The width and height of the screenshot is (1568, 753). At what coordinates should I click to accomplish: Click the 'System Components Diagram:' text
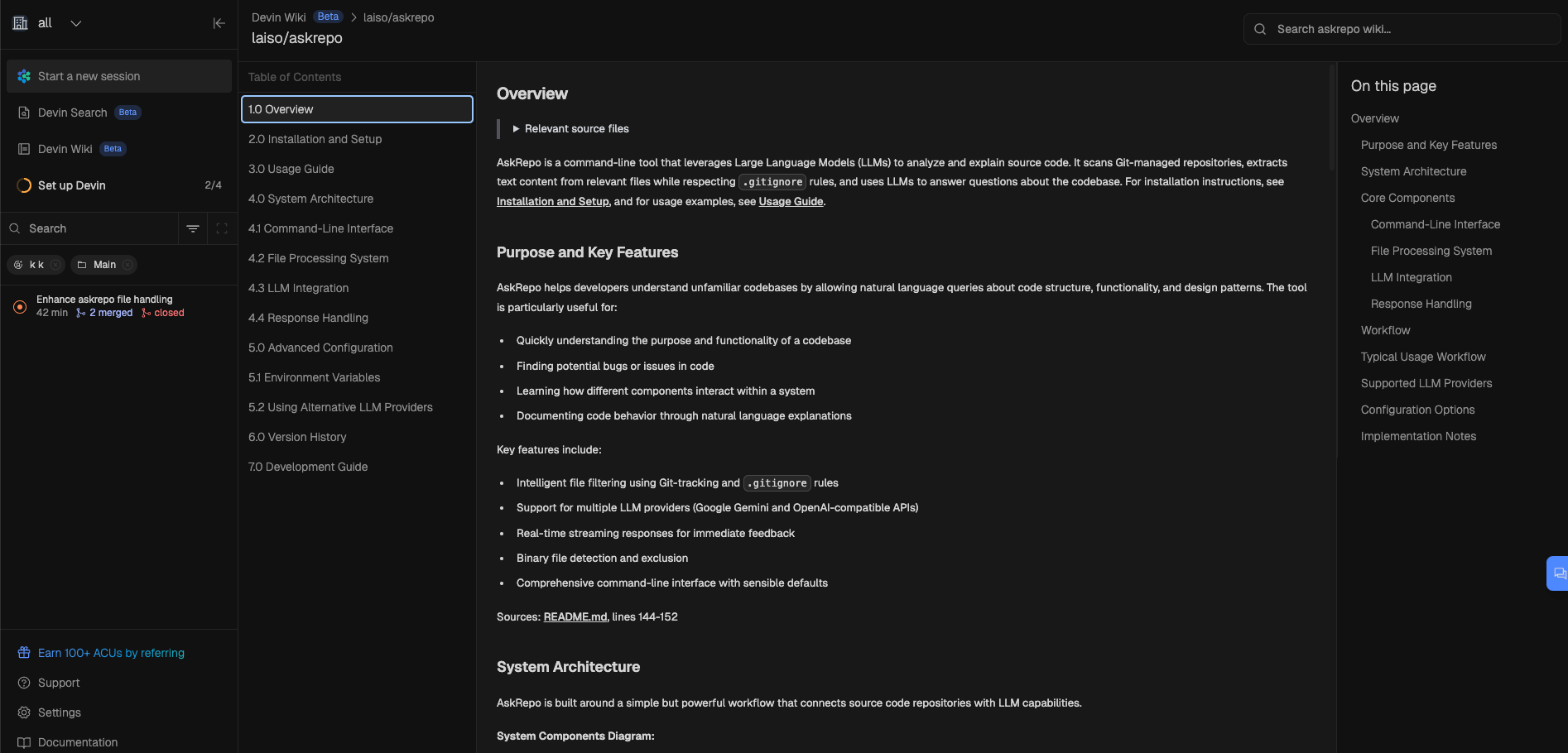pyautogui.click(x=575, y=736)
